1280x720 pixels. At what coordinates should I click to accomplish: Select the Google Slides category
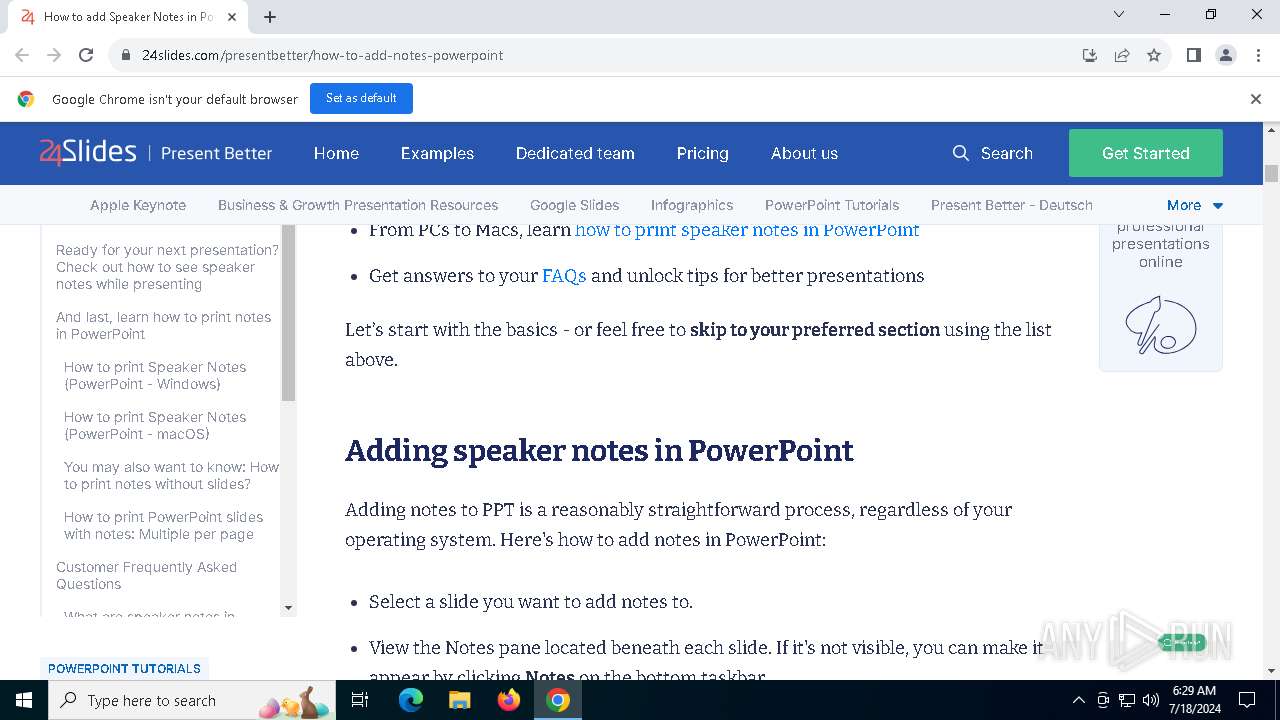[574, 205]
